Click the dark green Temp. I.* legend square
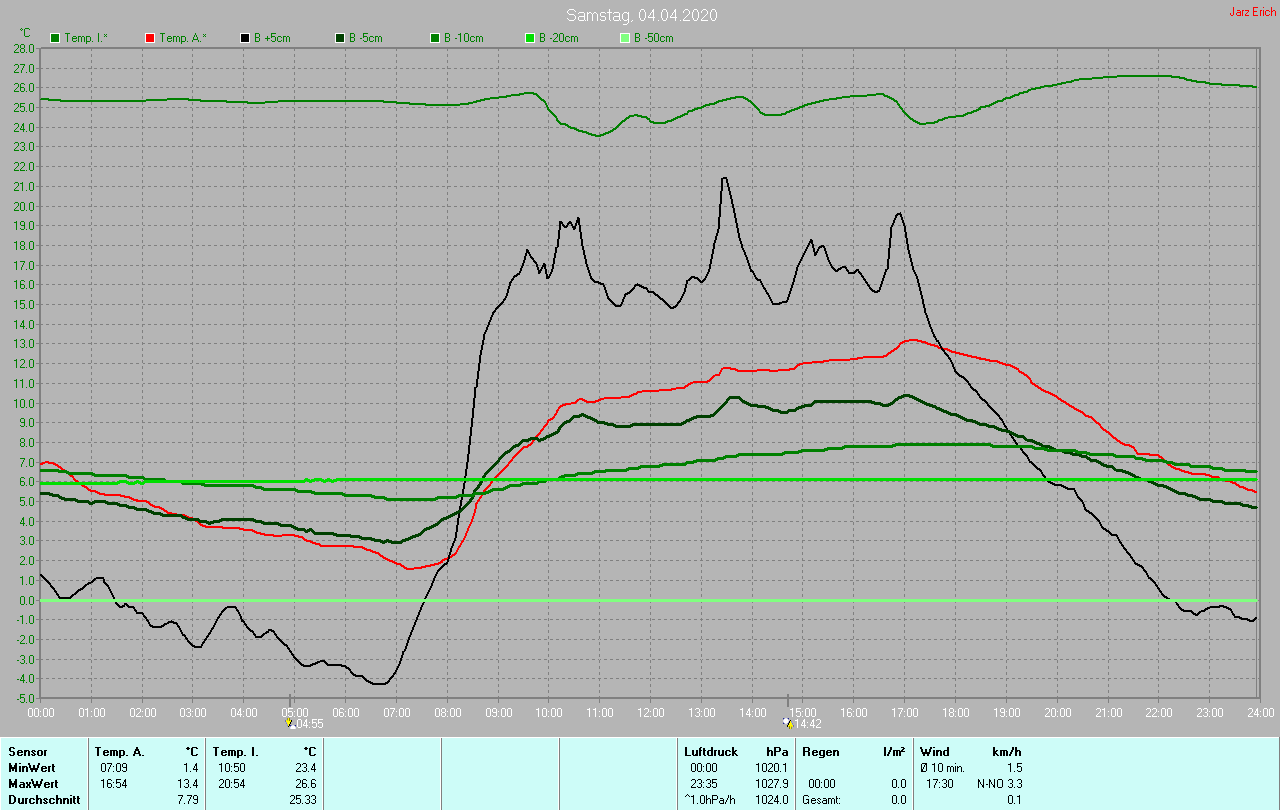1280x810 pixels. 55,38
